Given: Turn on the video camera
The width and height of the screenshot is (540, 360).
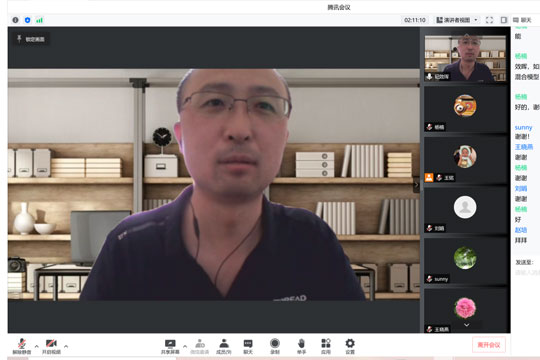Looking at the screenshot, I should tap(51, 347).
